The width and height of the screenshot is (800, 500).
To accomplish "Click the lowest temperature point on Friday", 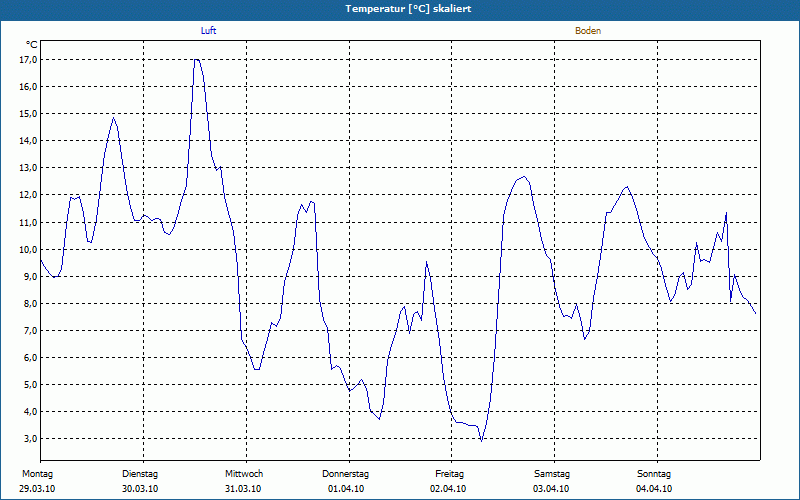I will point(481,441).
